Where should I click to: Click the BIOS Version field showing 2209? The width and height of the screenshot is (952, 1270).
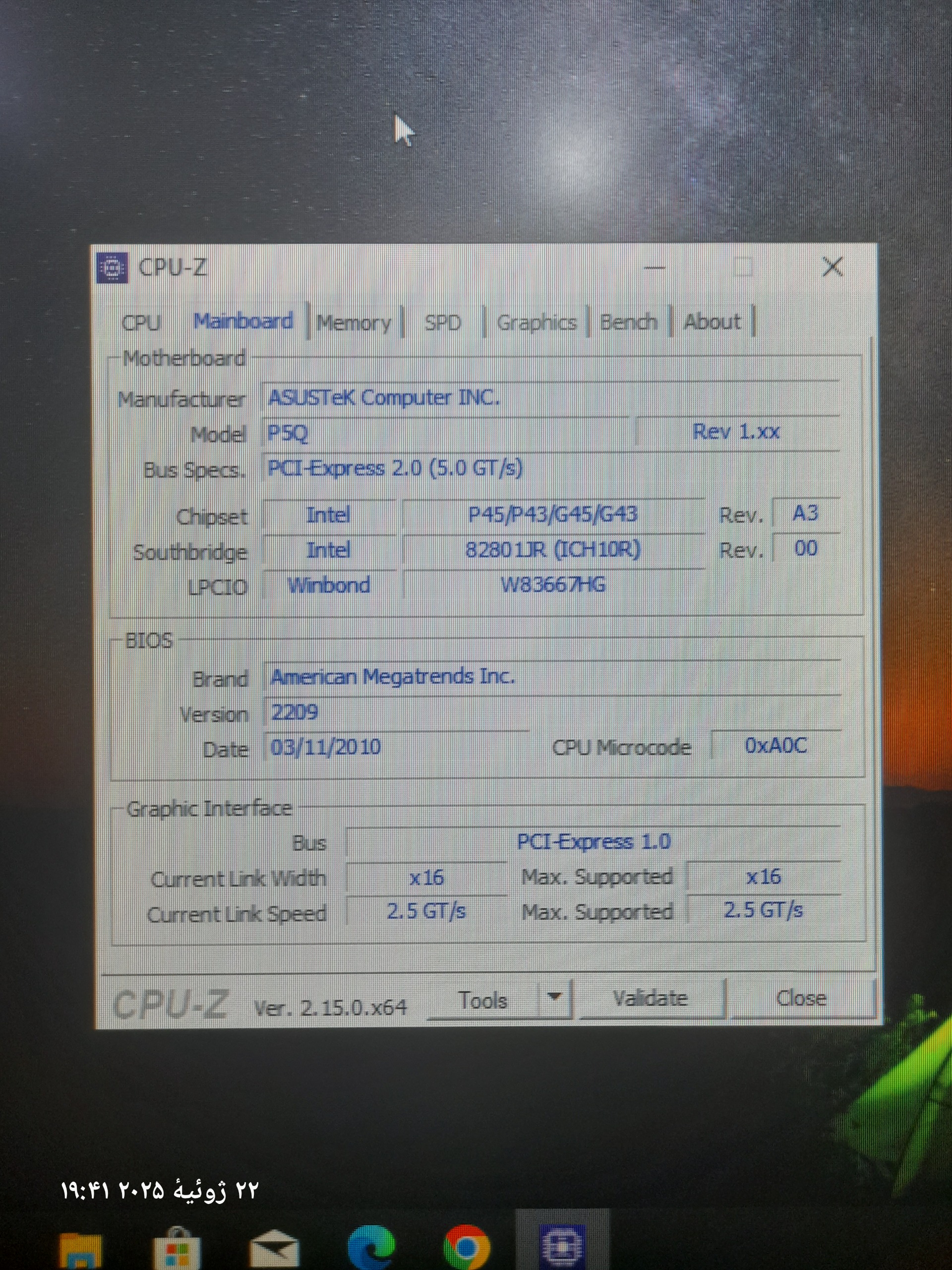coord(396,712)
